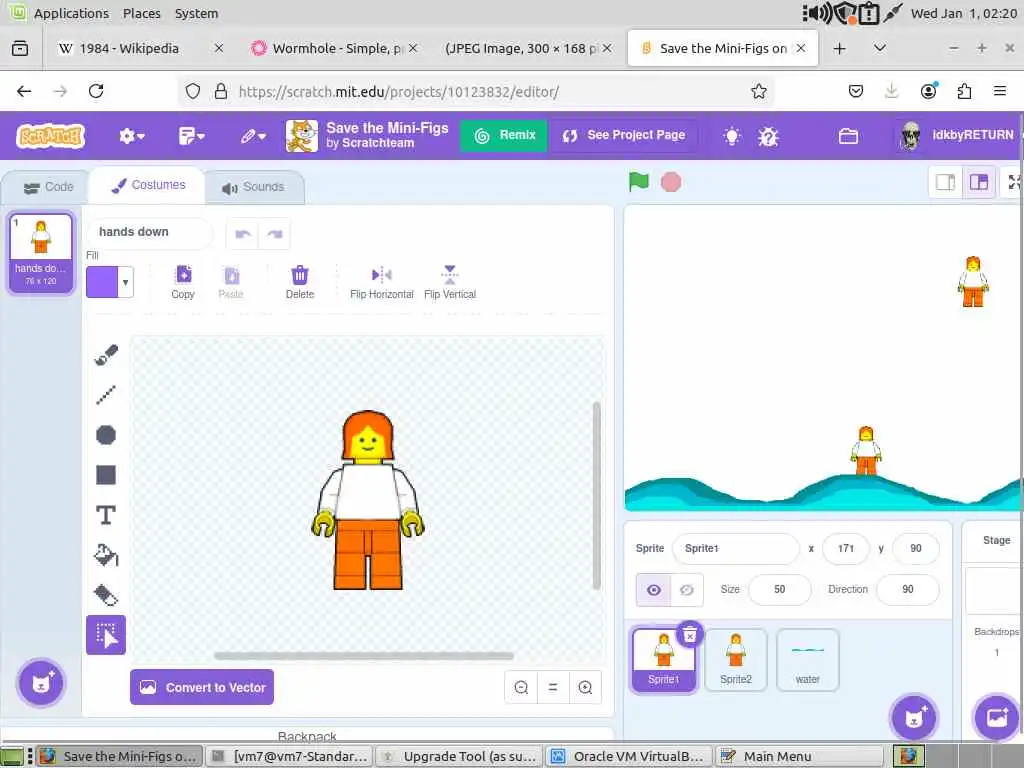The width and height of the screenshot is (1024, 768).
Task: Click the Copy icon
Action: click(x=184, y=282)
